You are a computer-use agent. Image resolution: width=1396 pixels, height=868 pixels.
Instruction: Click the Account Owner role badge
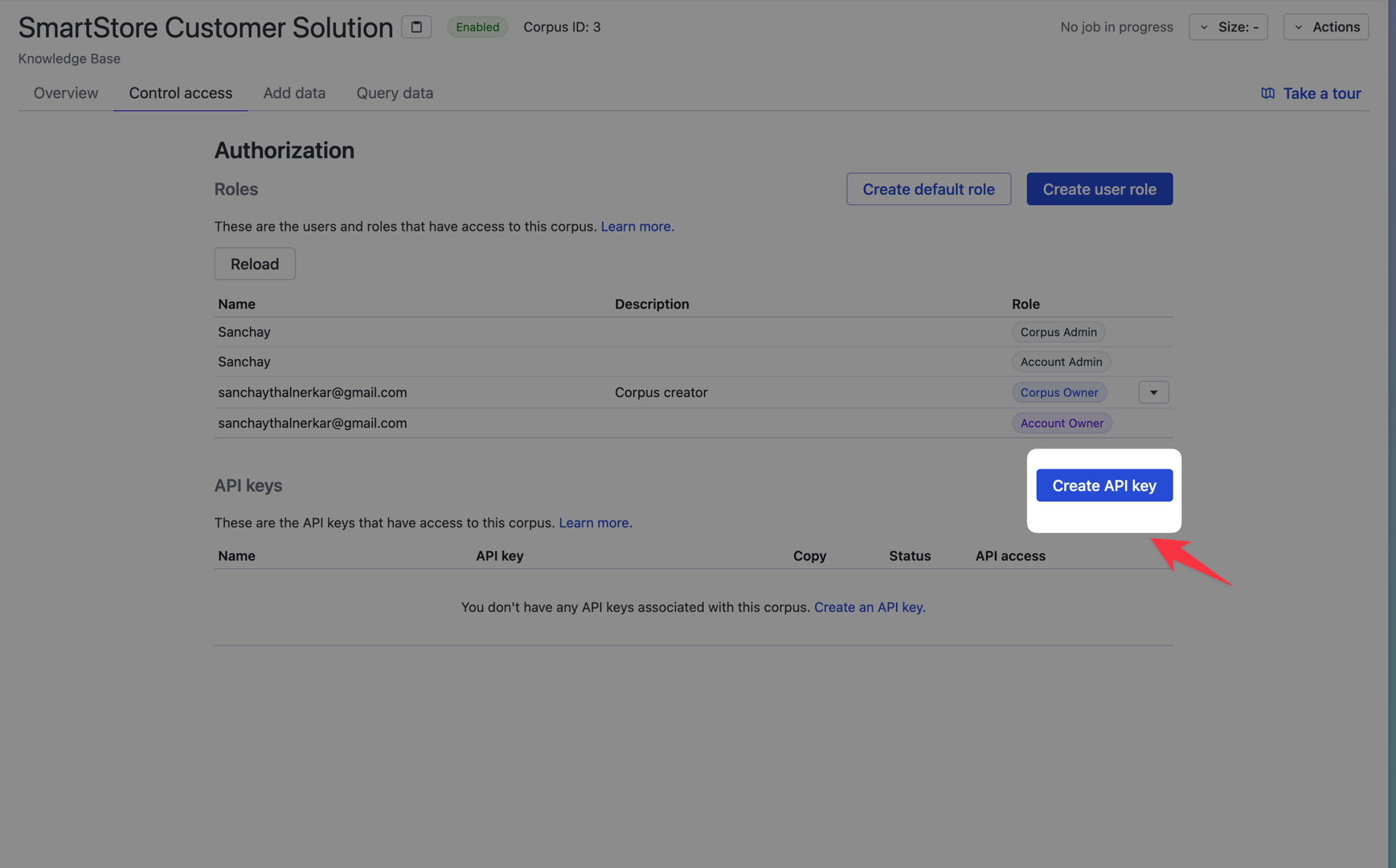1062,423
